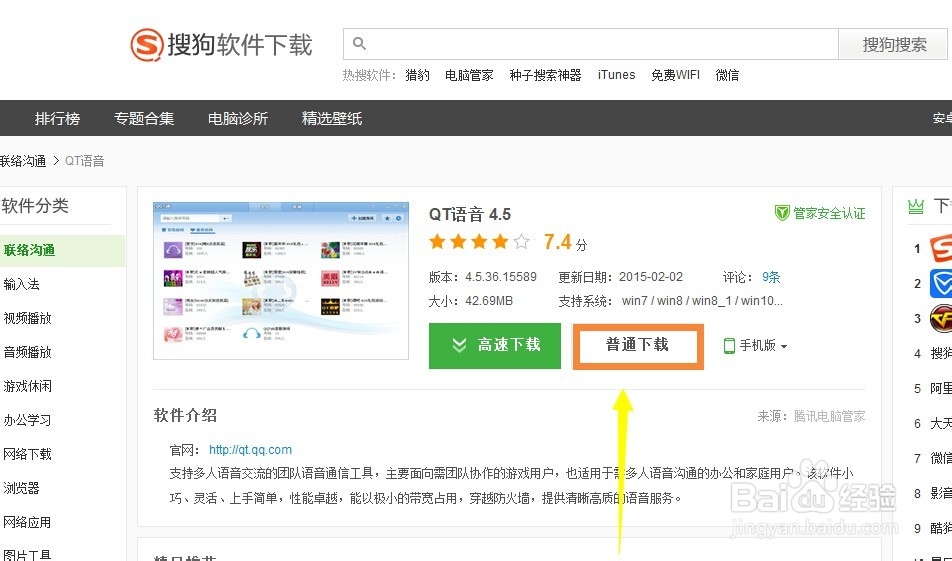Viewport: 952px width, 561px height.
Task: Click the supported systems win7 / win8 text
Action: coord(702,301)
